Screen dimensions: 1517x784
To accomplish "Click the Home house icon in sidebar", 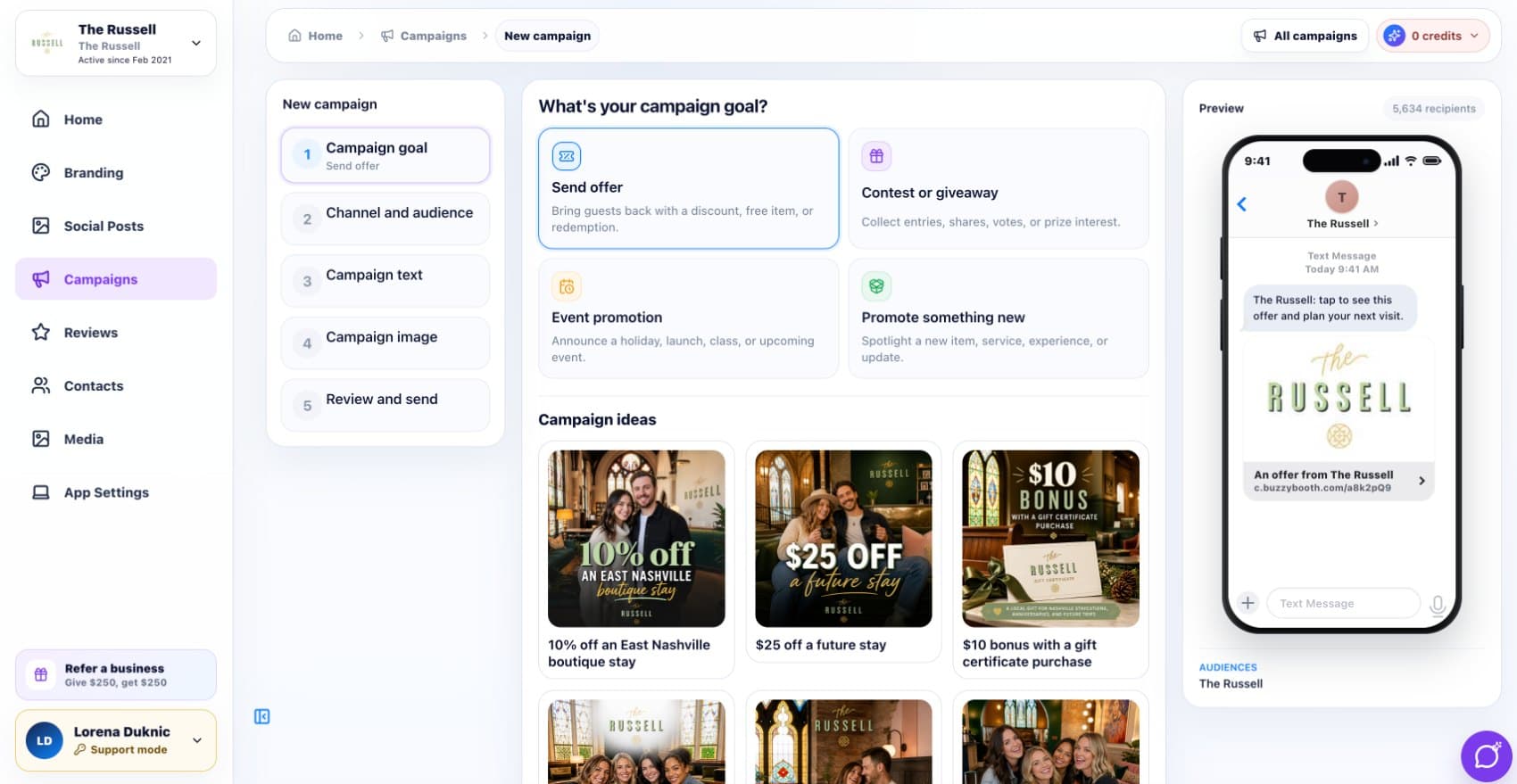I will point(41,119).
